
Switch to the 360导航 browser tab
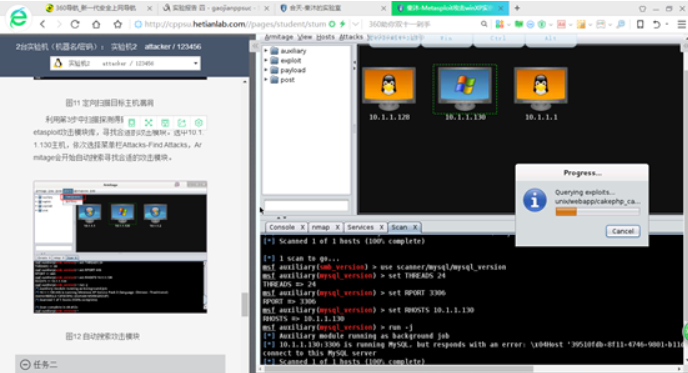pyautogui.click(x=96, y=8)
